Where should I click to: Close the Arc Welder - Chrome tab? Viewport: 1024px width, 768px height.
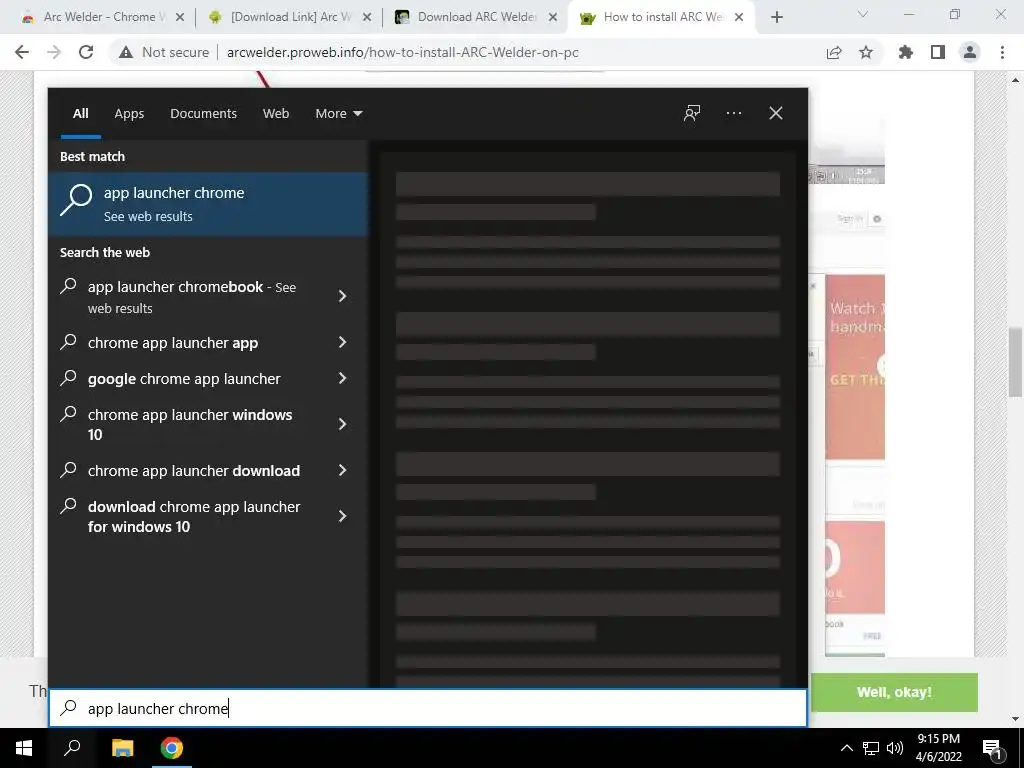[180, 17]
